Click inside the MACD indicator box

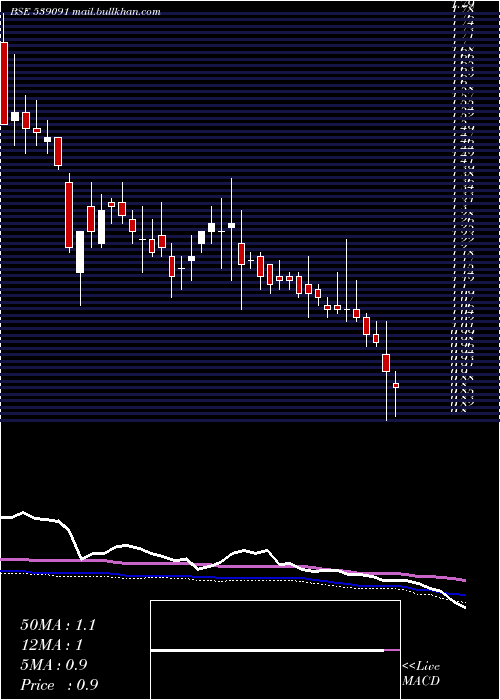coord(275,650)
